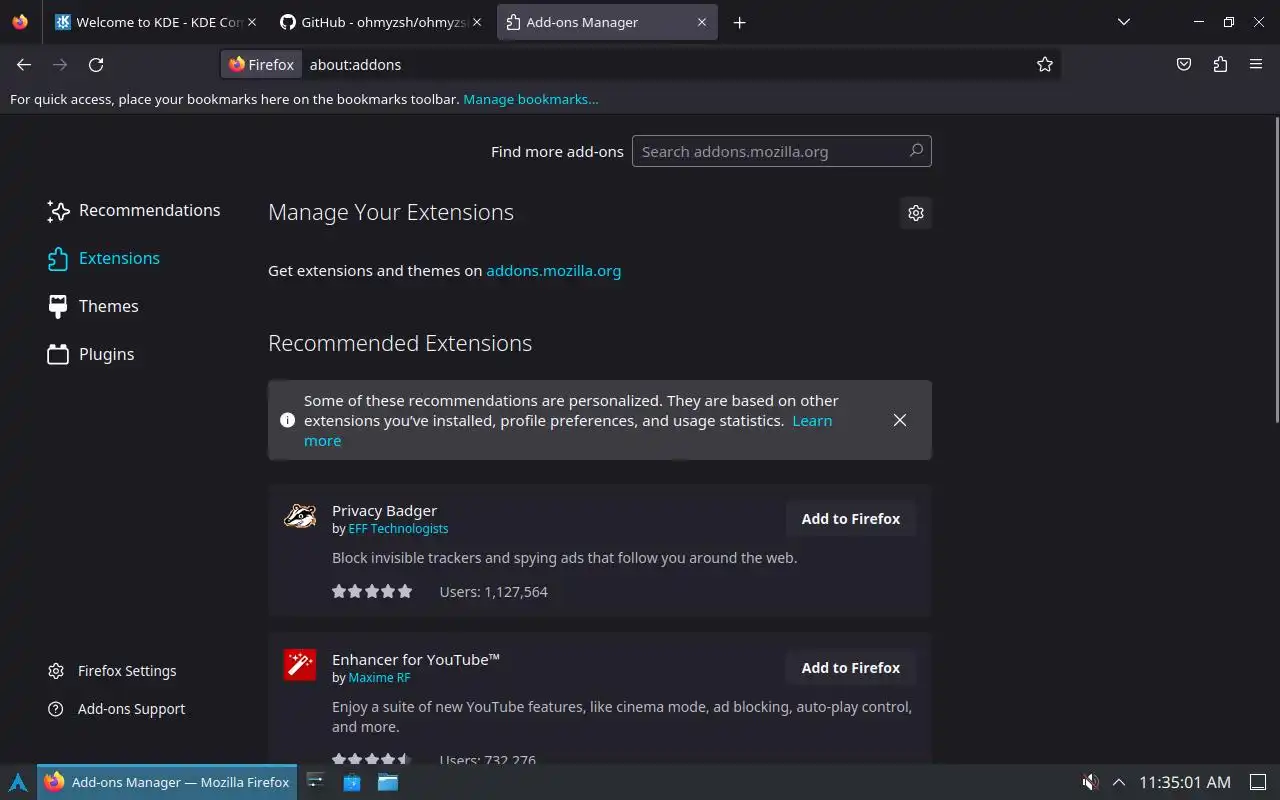Click the Firefox identity badge in address bar

(x=262, y=64)
